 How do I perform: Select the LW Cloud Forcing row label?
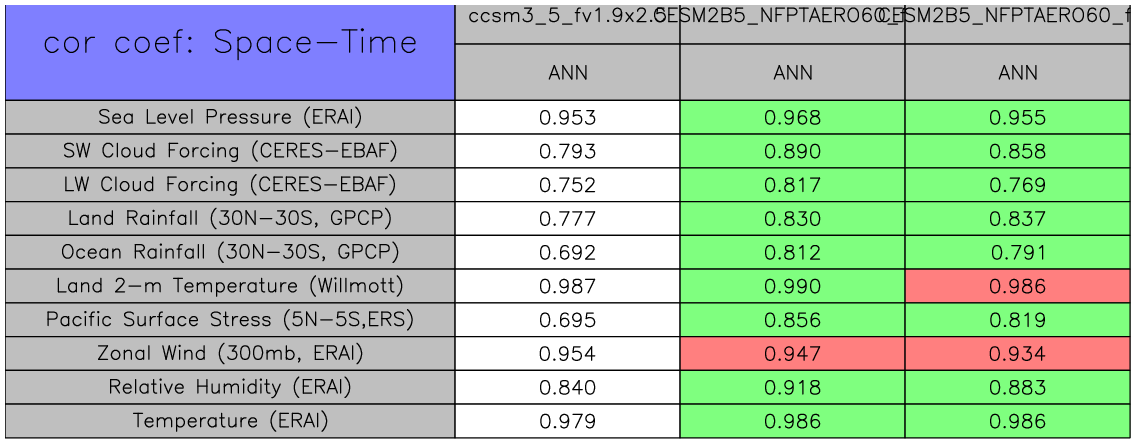coord(230,185)
